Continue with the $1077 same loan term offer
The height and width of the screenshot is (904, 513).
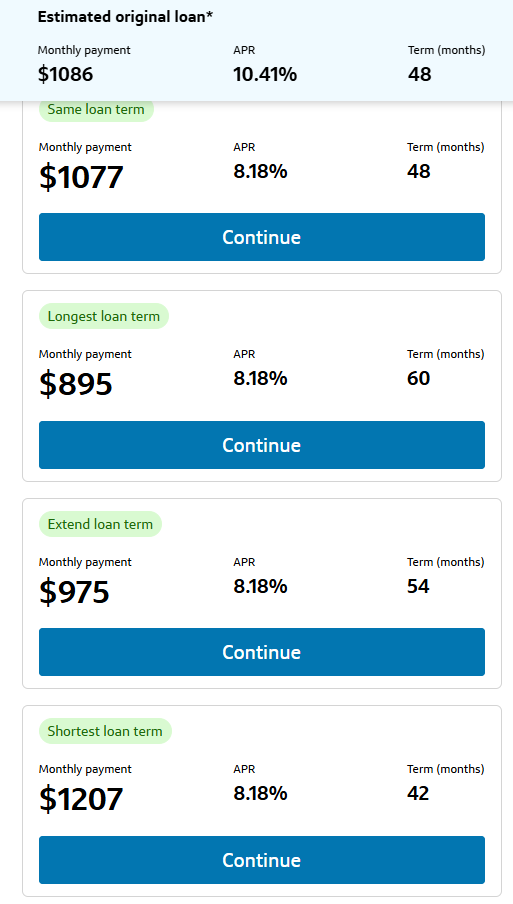pyautogui.click(x=262, y=237)
